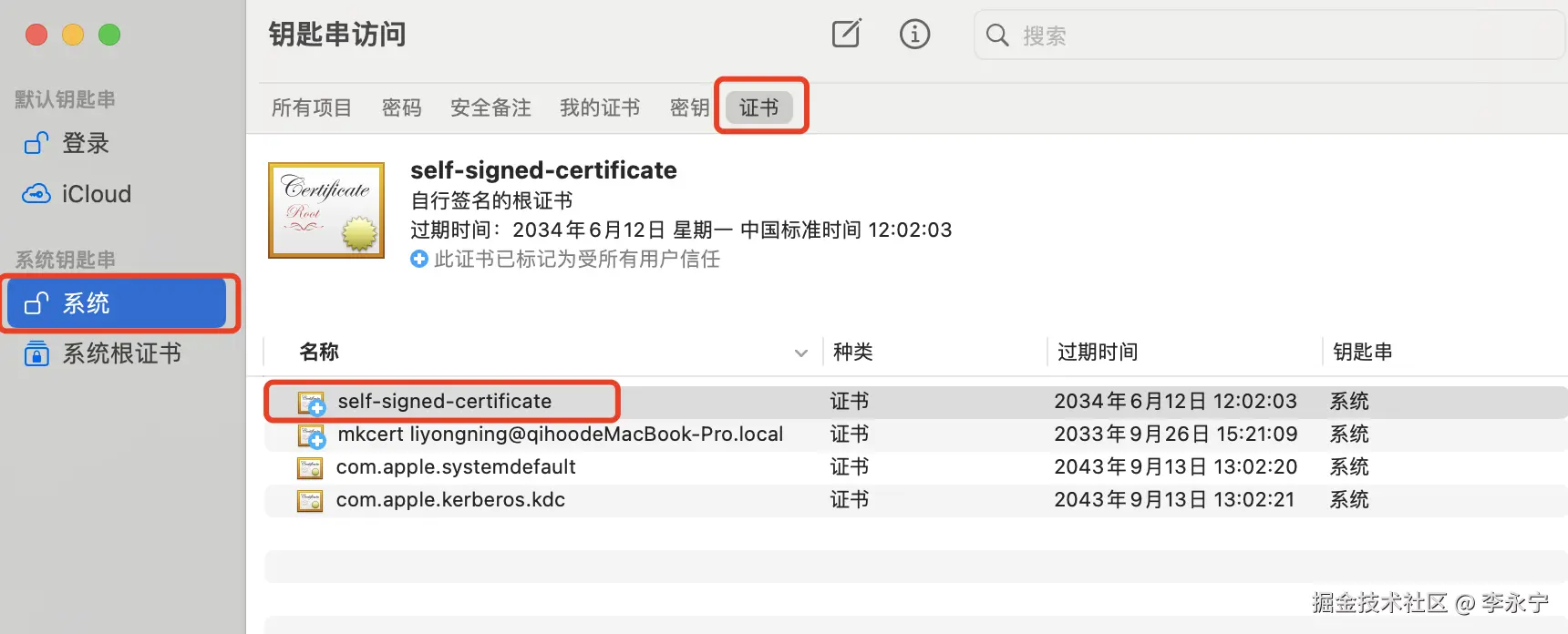This screenshot has height=634, width=1568.
Task: Select the 系统根证书 keychain in the sidebar
Action: (122, 353)
